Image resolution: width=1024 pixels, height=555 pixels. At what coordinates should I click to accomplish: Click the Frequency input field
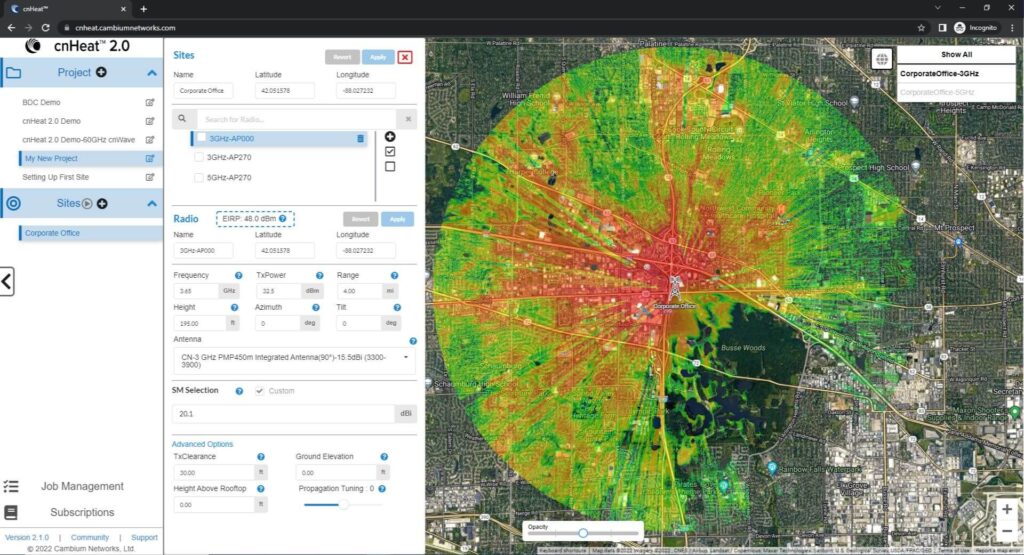(197, 291)
